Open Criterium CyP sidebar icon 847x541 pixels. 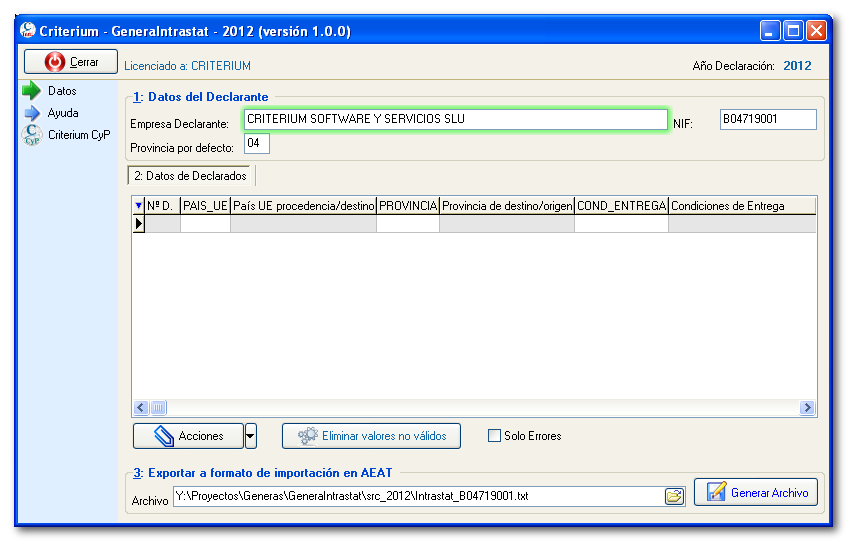(31, 135)
